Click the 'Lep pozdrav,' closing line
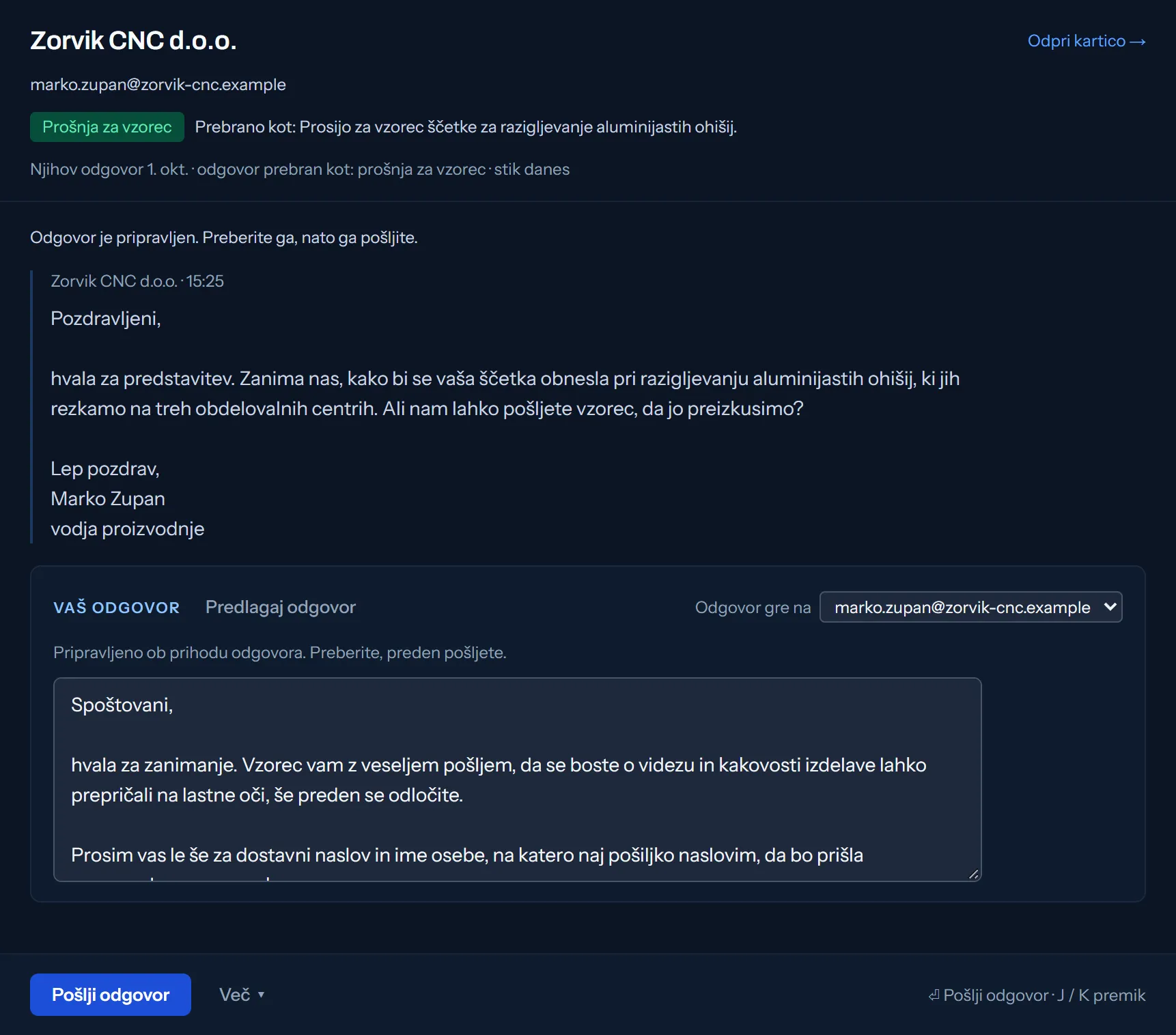 105,469
